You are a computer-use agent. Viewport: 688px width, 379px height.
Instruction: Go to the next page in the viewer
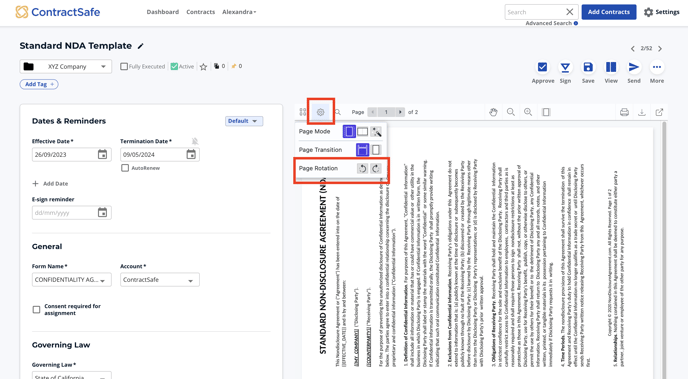click(400, 112)
